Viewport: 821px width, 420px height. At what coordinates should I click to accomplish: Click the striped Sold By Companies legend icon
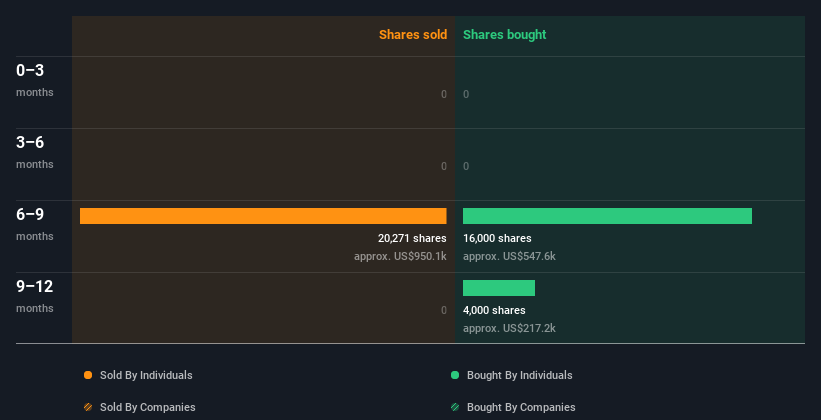(88, 407)
